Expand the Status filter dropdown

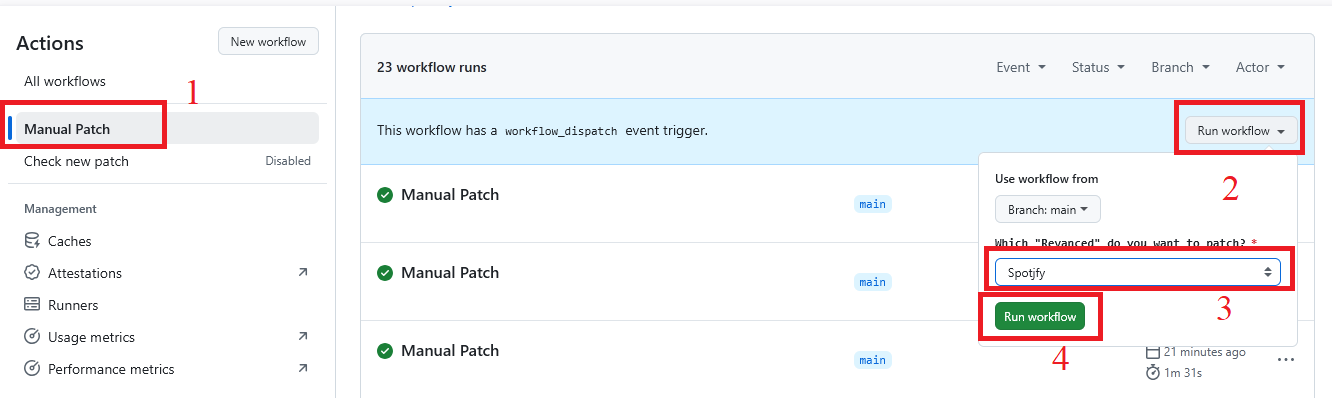tap(1098, 67)
